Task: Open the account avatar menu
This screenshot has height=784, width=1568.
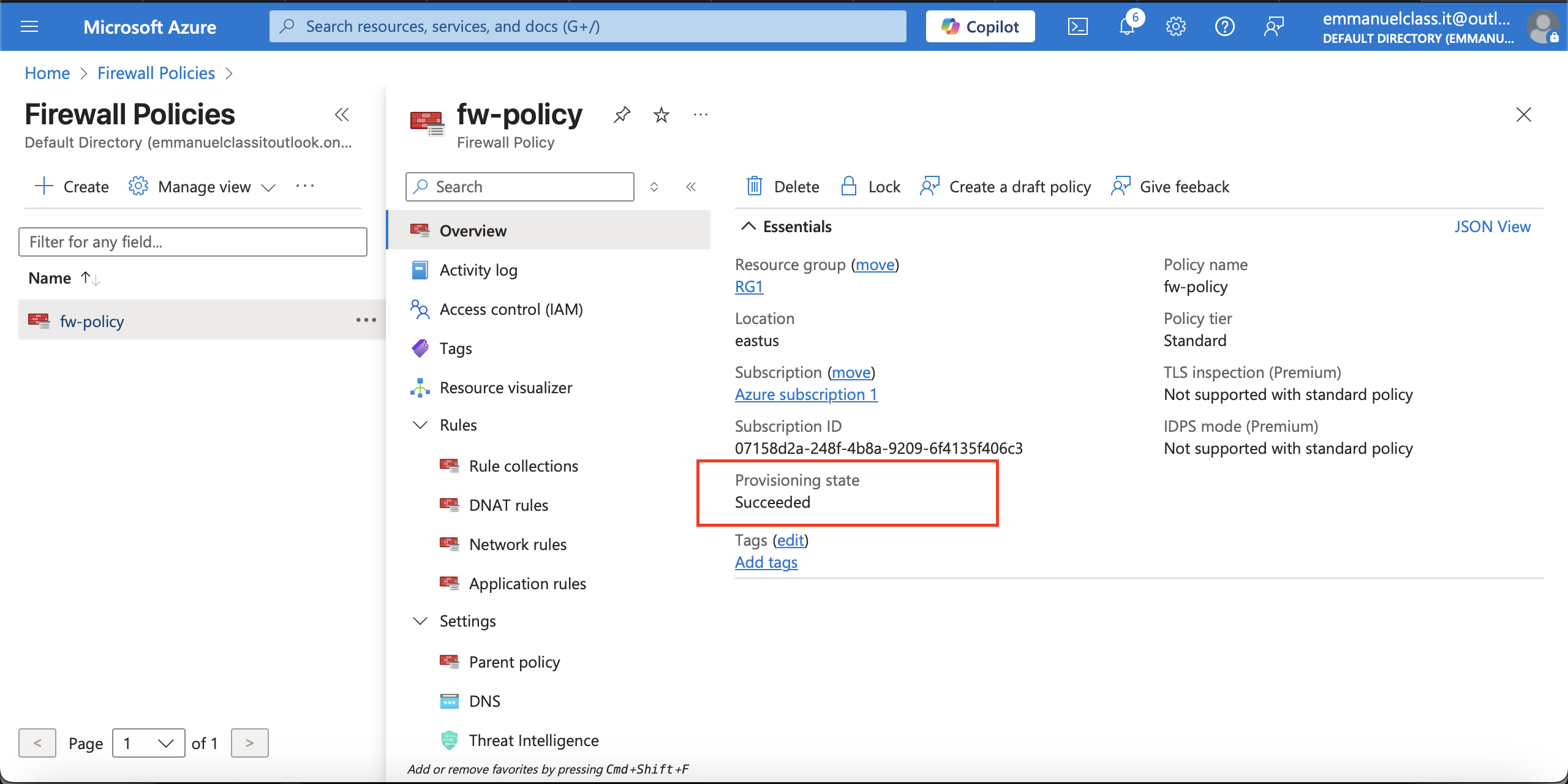Action: [1542, 27]
